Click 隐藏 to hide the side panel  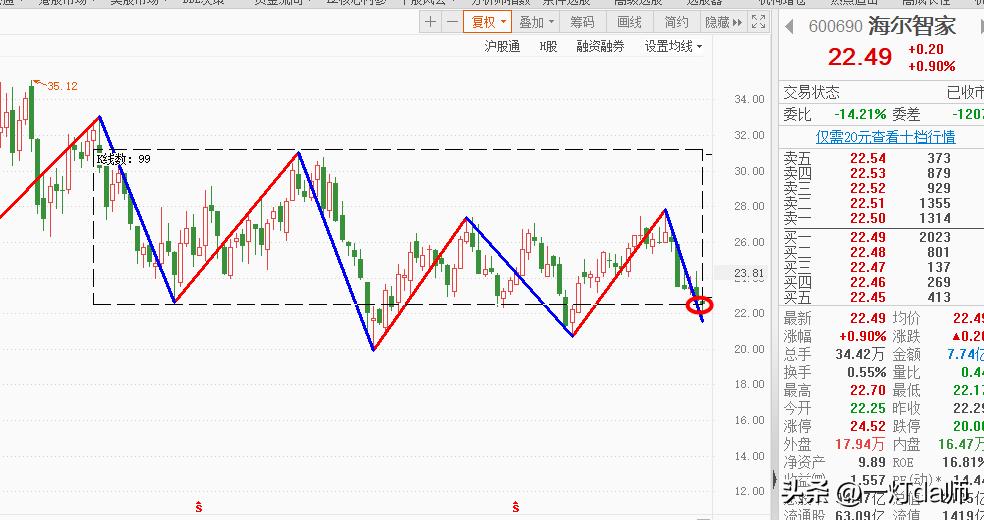pyautogui.click(x=723, y=23)
